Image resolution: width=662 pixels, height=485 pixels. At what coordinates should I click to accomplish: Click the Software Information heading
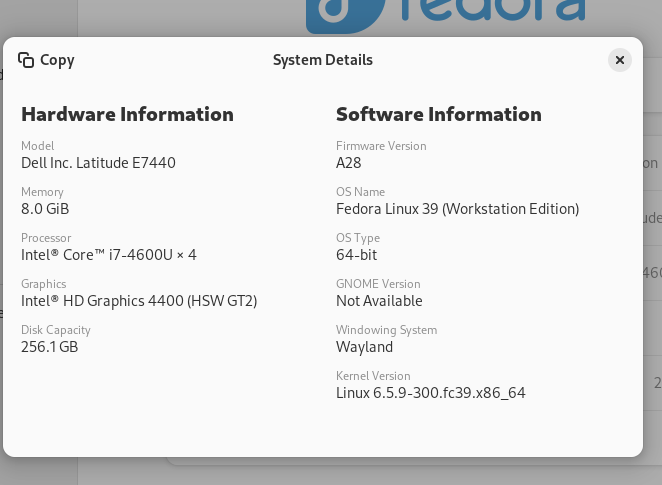439,114
